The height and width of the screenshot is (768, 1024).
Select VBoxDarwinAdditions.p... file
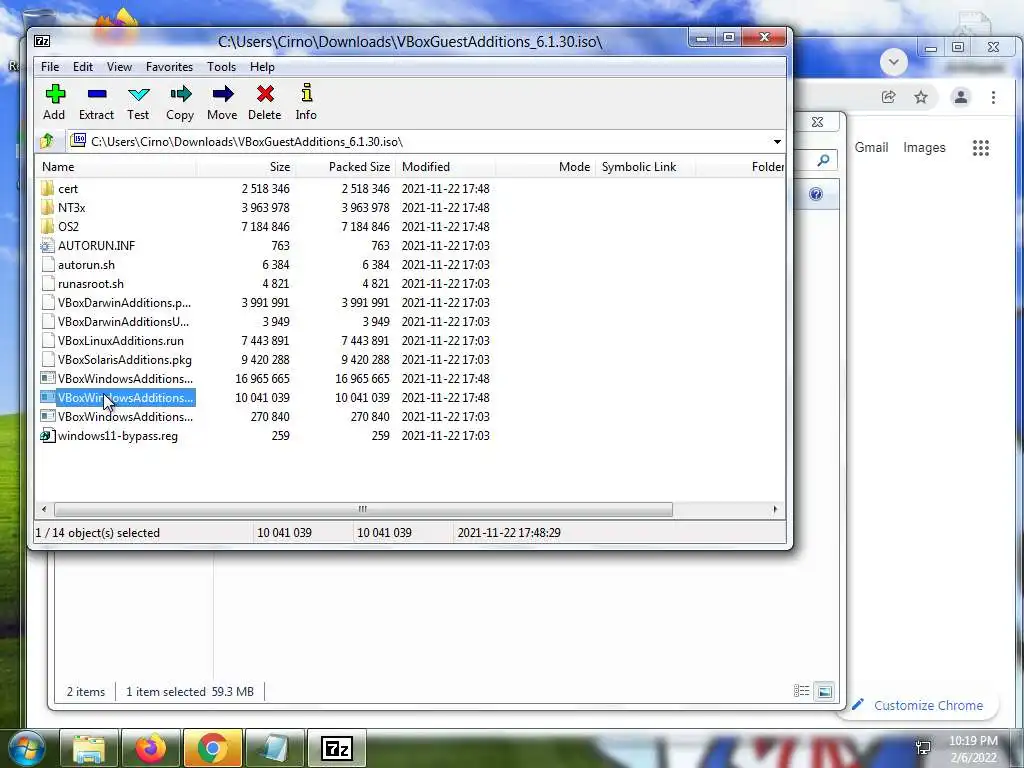coord(124,302)
